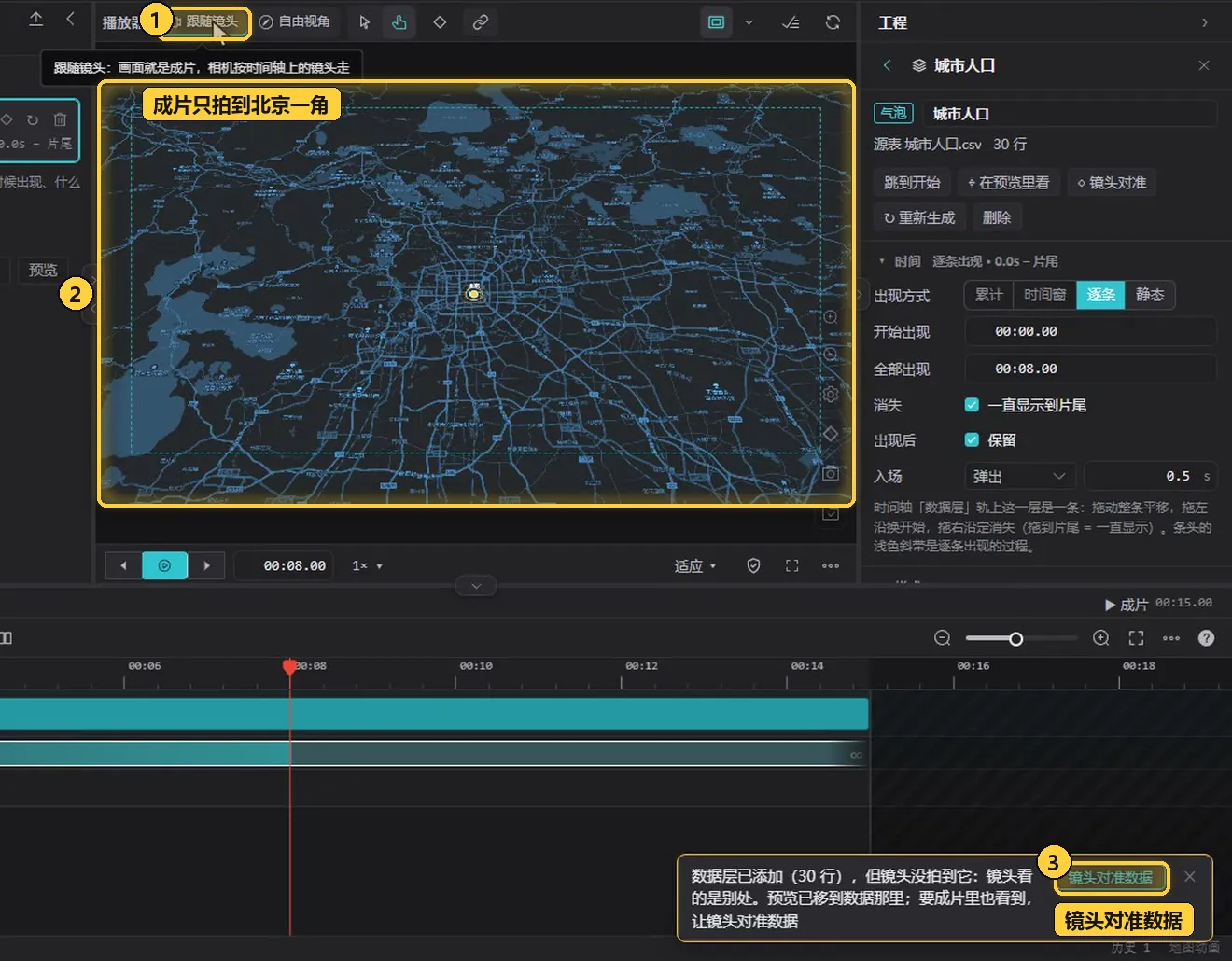Fit the timeline to window
Screen dimensions: 1232x961
coord(1136,638)
